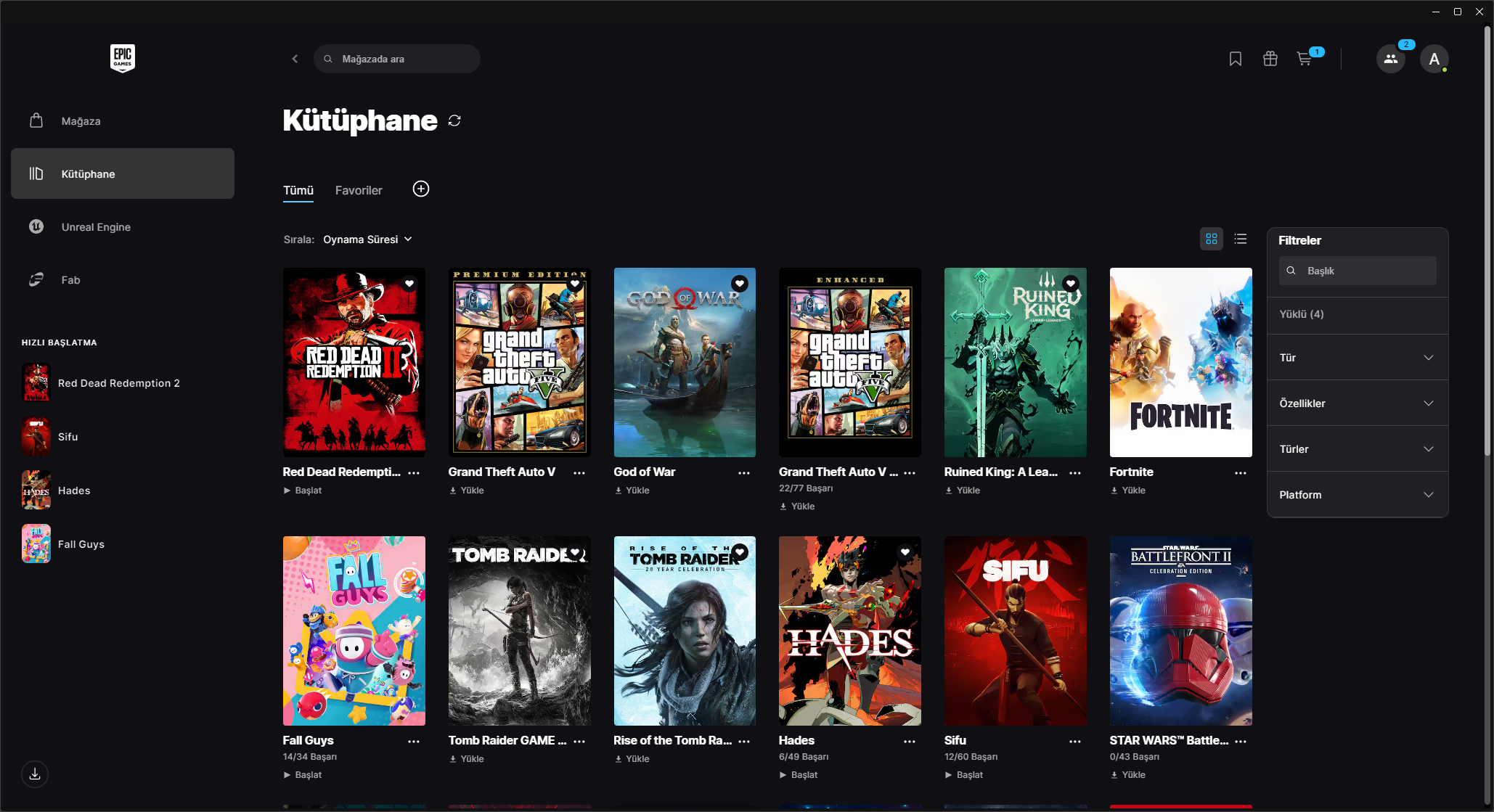This screenshot has width=1494, height=812.
Task: Install STAR WARS Battlefront with Yükle
Action: click(x=1127, y=775)
